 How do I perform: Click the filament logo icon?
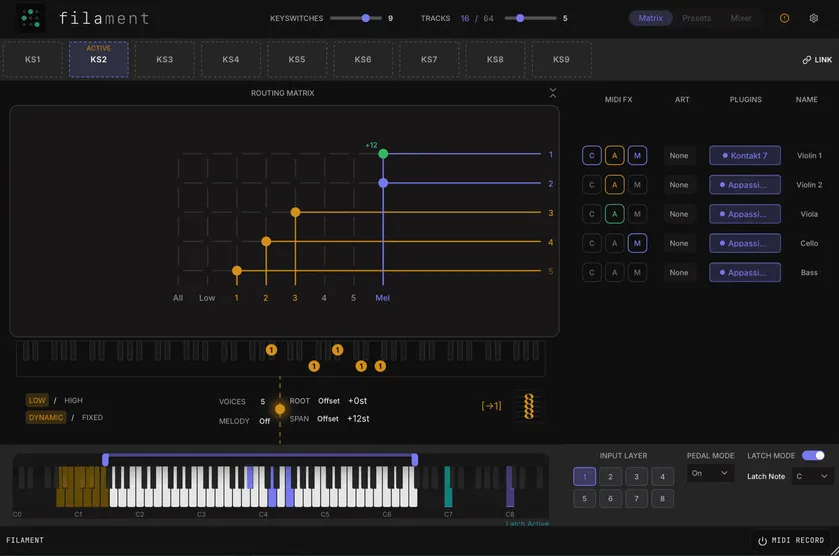[x=30, y=18]
